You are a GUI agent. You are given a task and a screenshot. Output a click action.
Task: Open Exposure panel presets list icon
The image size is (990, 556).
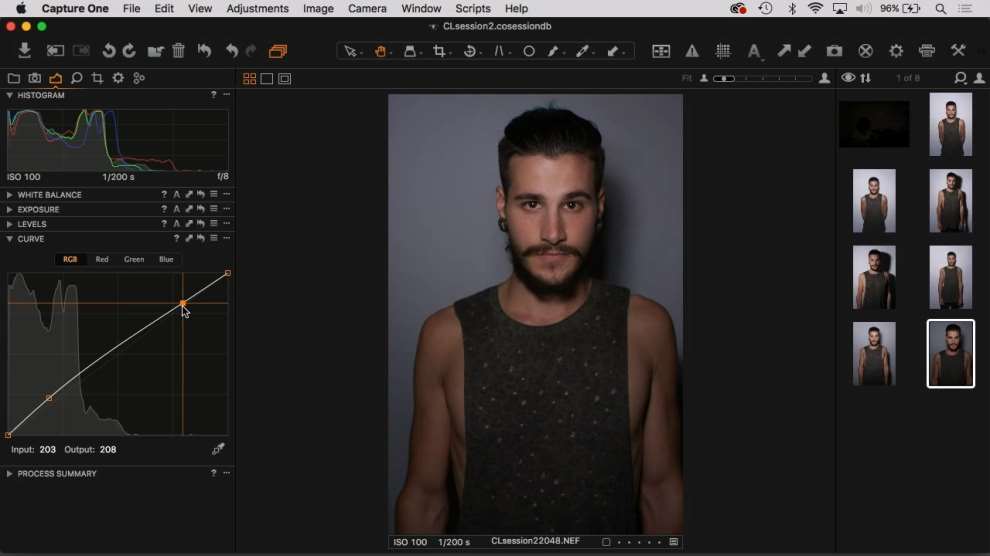tap(214, 209)
